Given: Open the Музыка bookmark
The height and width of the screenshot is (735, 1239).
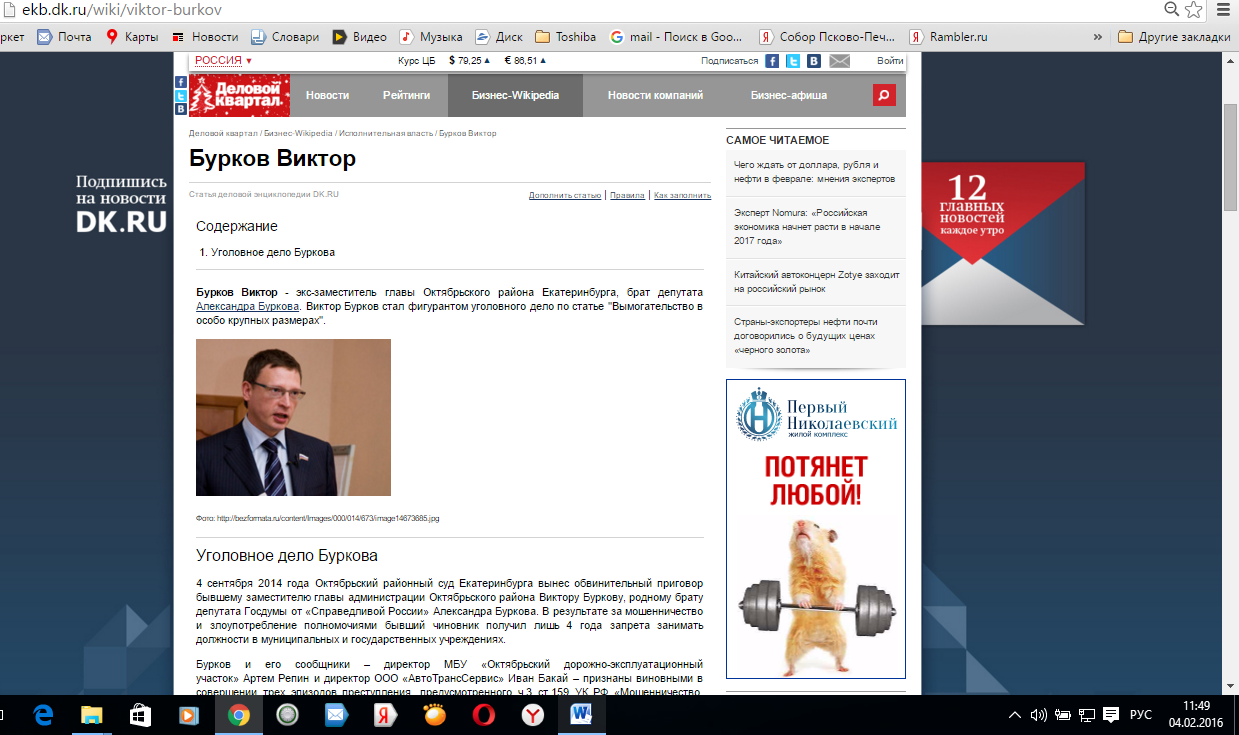Looking at the screenshot, I should 431,37.
